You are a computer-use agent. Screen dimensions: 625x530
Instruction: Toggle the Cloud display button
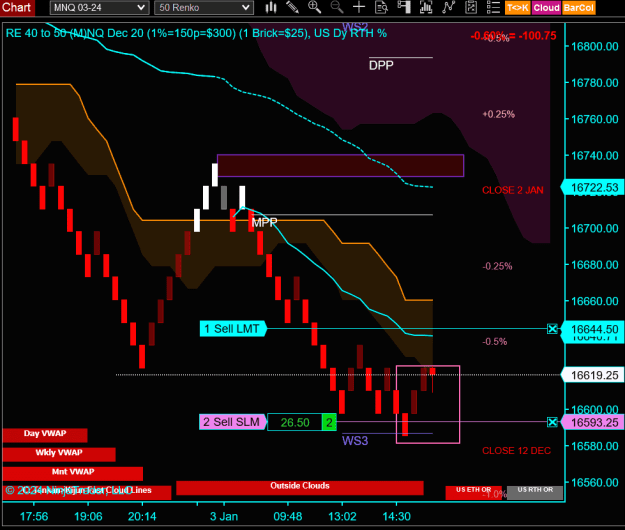tap(546, 8)
